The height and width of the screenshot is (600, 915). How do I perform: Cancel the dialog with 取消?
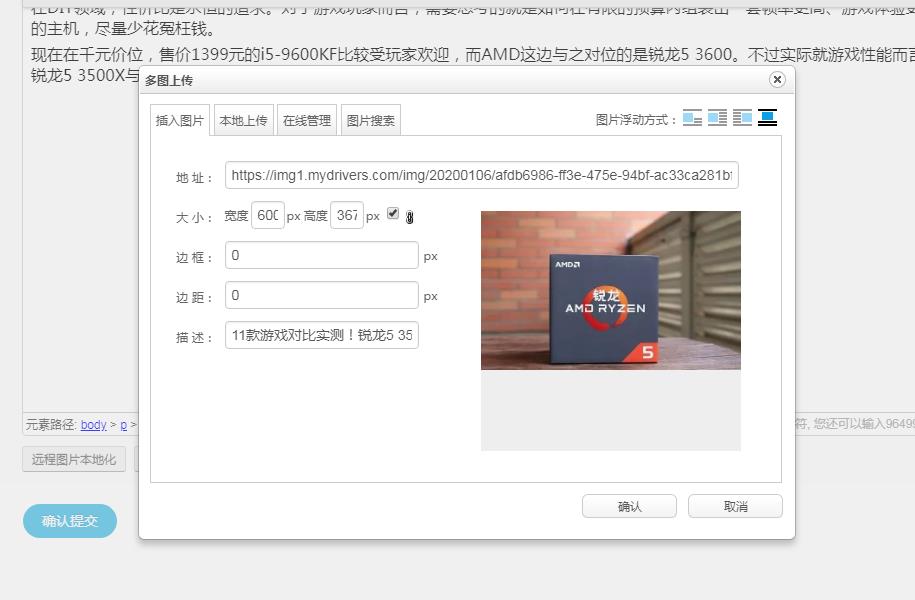pos(735,506)
